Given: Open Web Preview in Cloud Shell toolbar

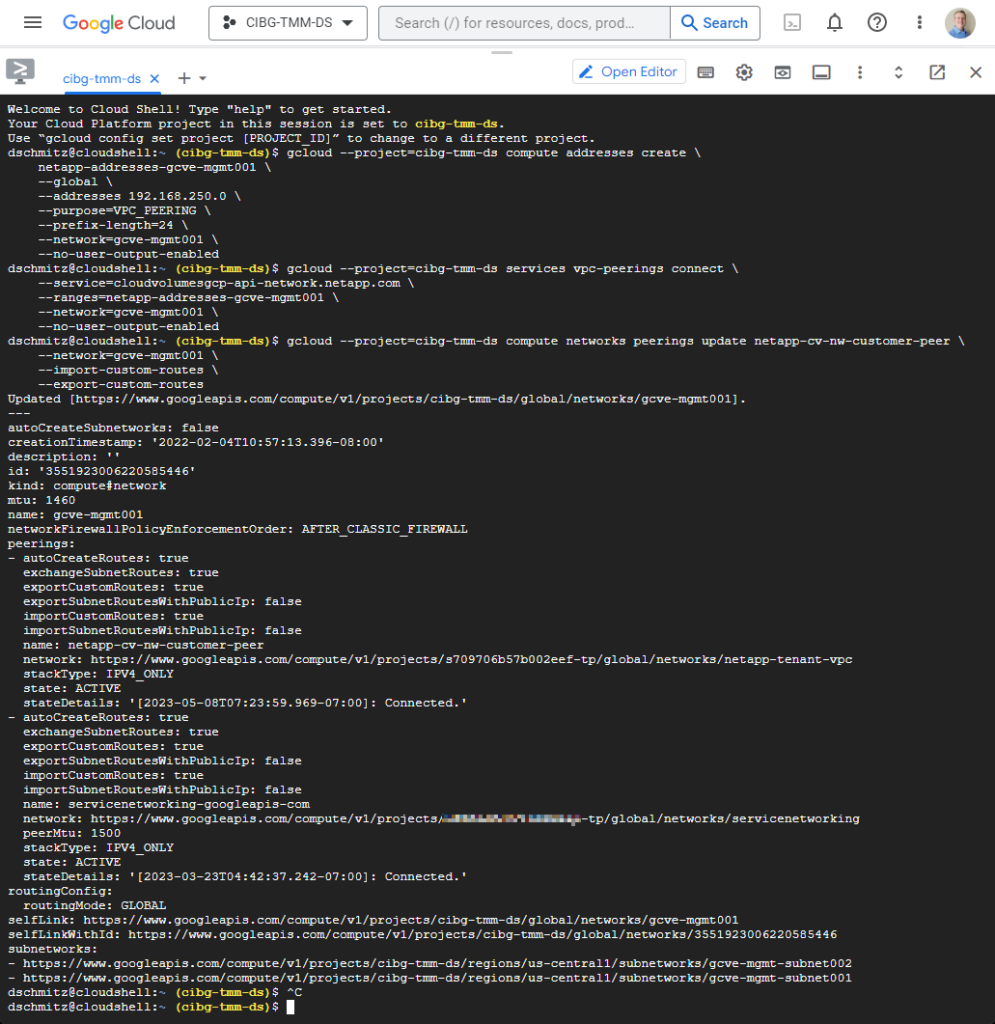Looking at the screenshot, I should (782, 72).
